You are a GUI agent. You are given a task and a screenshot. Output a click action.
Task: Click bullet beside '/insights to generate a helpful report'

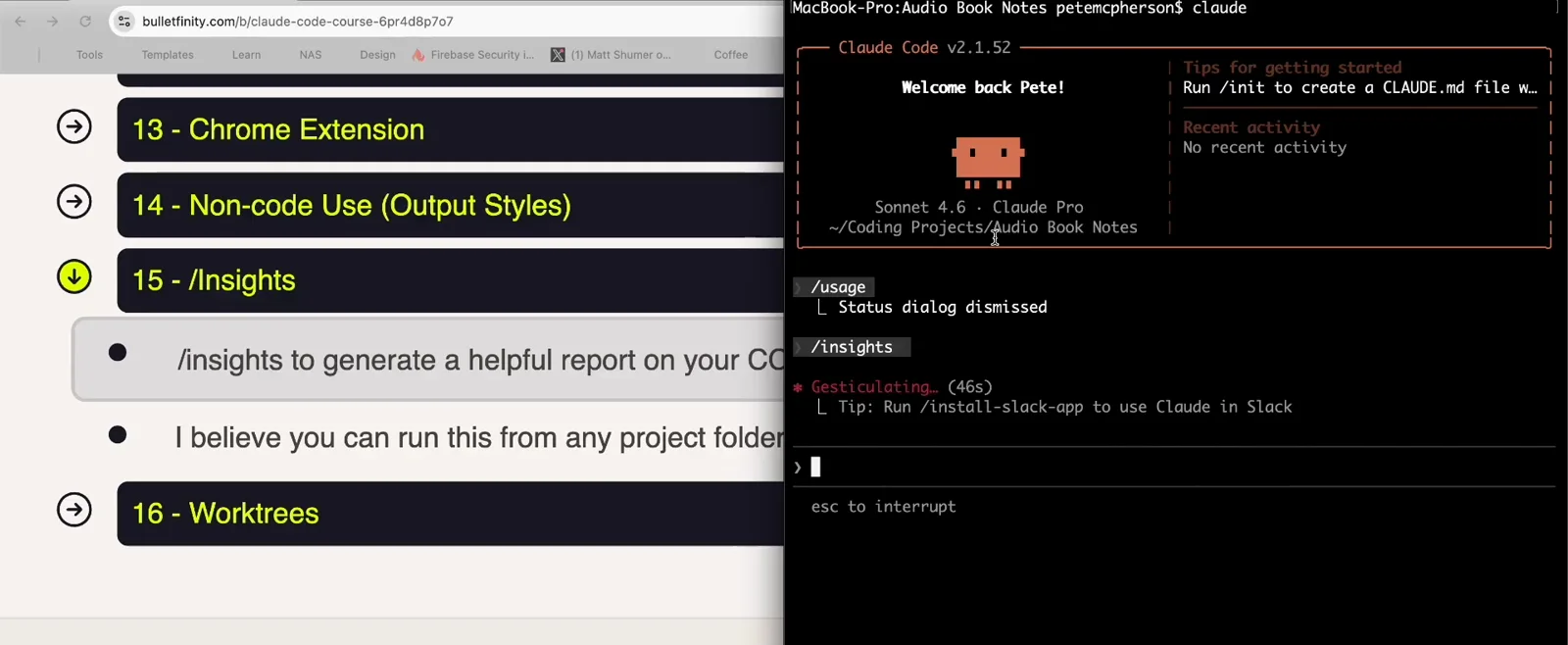(x=118, y=352)
